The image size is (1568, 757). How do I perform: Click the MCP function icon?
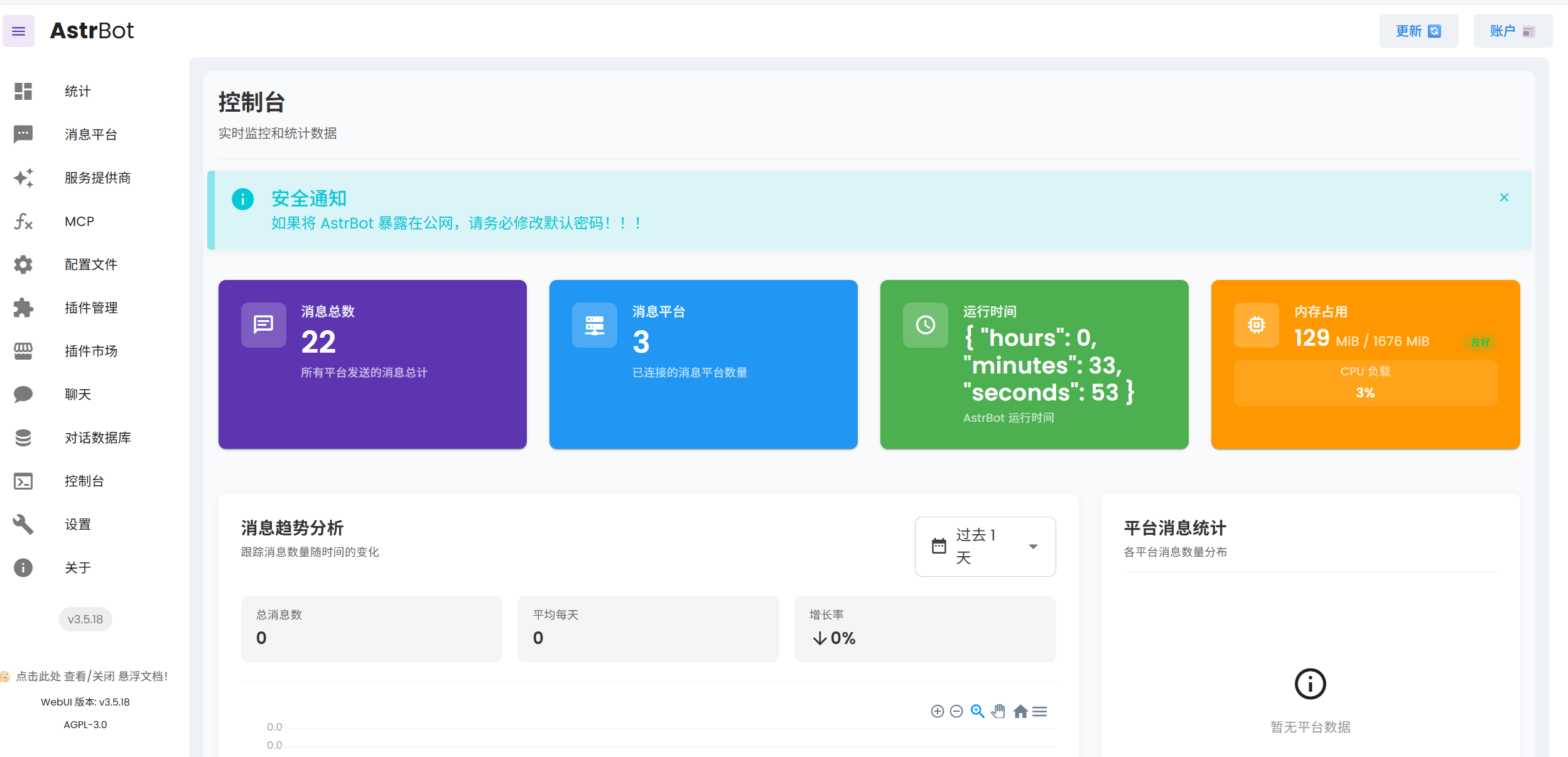click(x=23, y=221)
